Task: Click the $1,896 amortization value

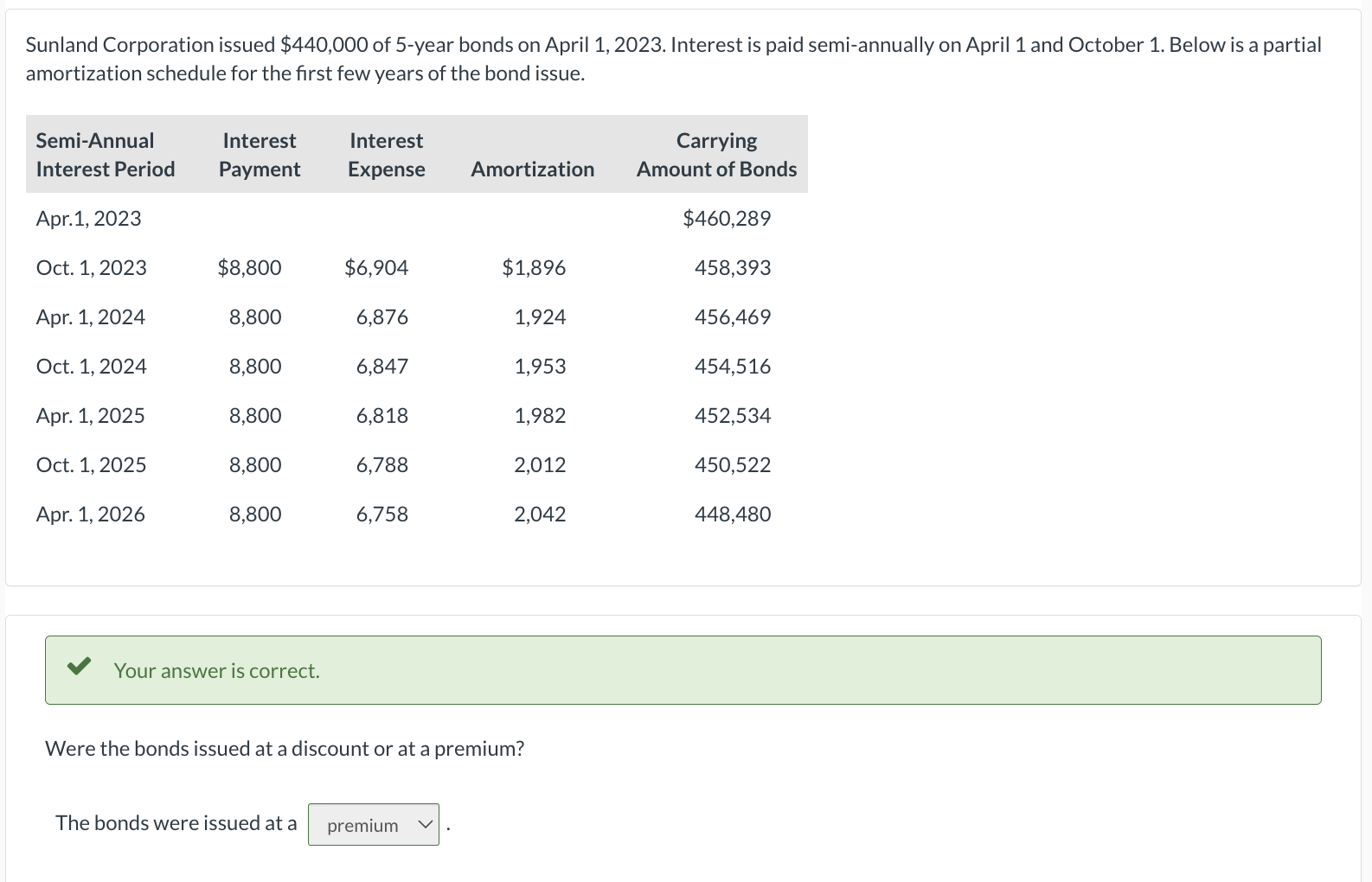Action: pyautogui.click(x=534, y=268)
